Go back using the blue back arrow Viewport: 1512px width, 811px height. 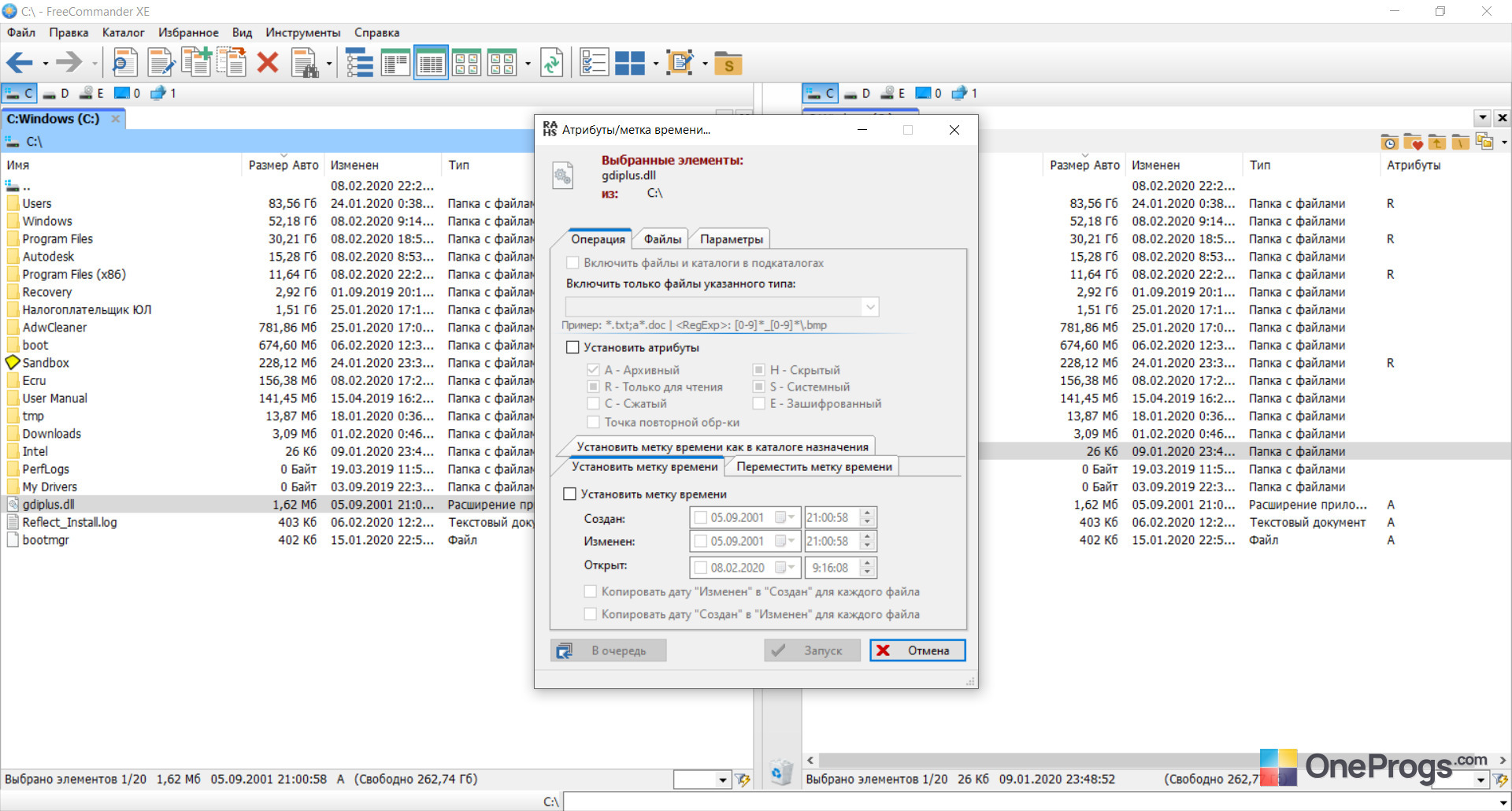[20, 63]
